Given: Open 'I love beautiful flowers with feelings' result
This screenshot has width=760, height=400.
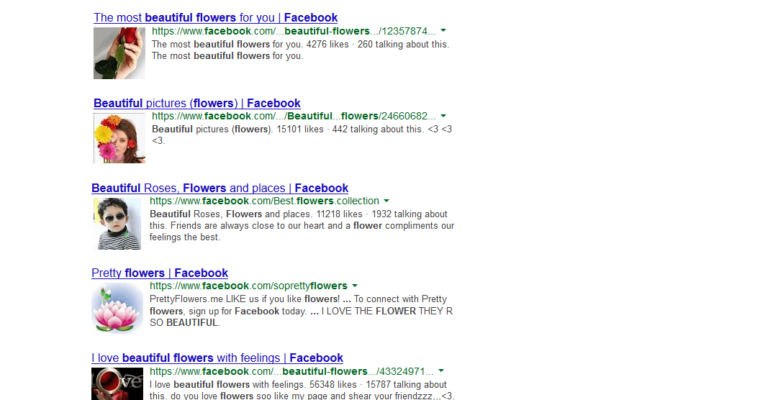Looking at the screenshot, I should click(217, 358).
